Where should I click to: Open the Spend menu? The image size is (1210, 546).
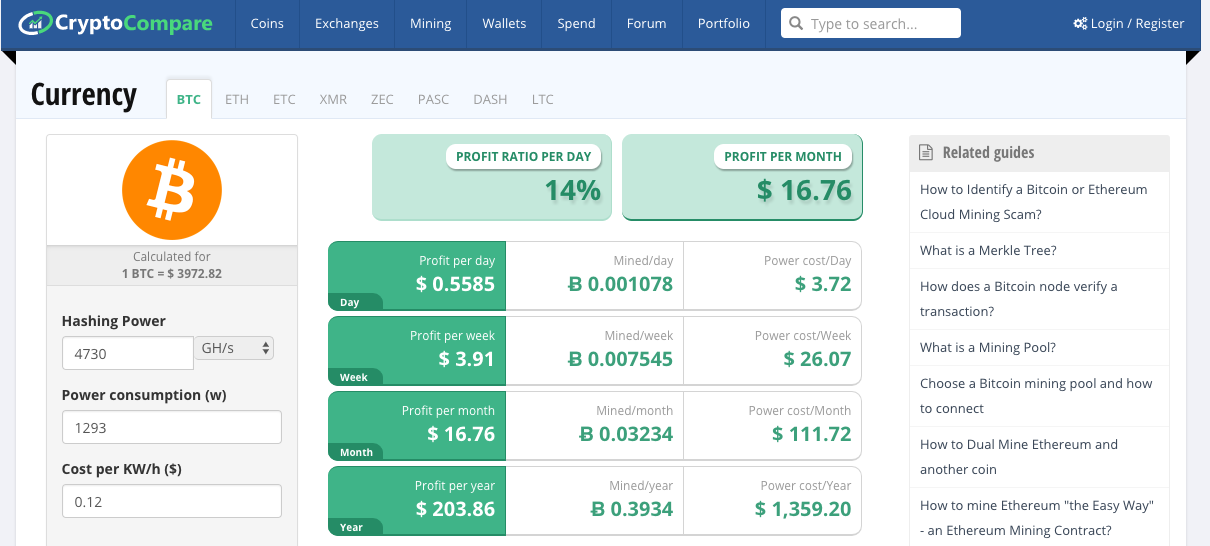576,24
